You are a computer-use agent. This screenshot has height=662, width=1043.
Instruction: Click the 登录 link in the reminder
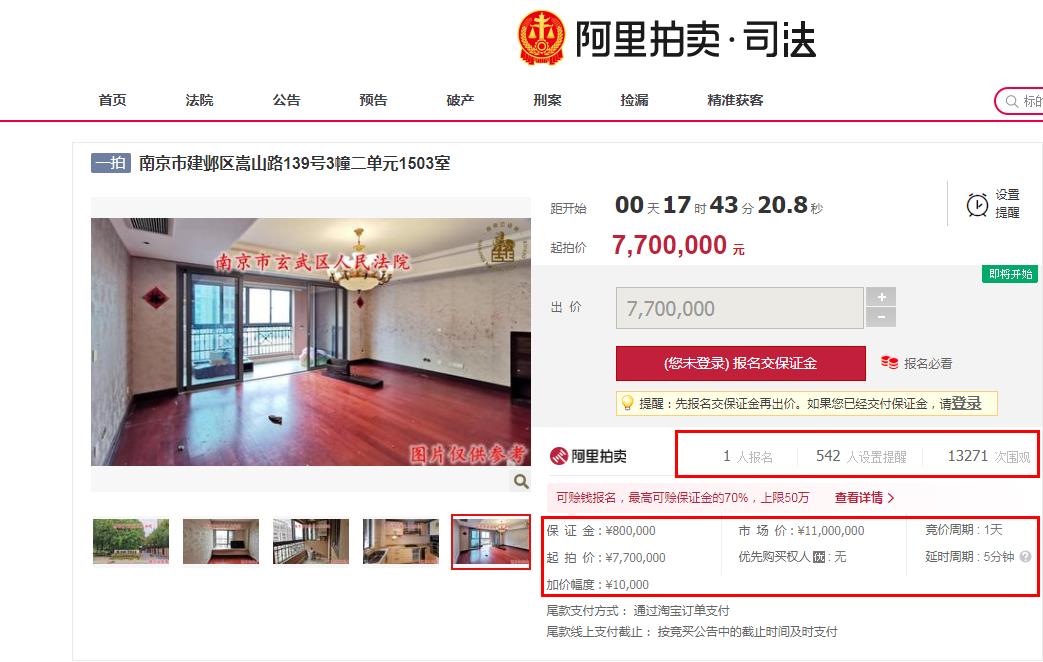[967, 403]
